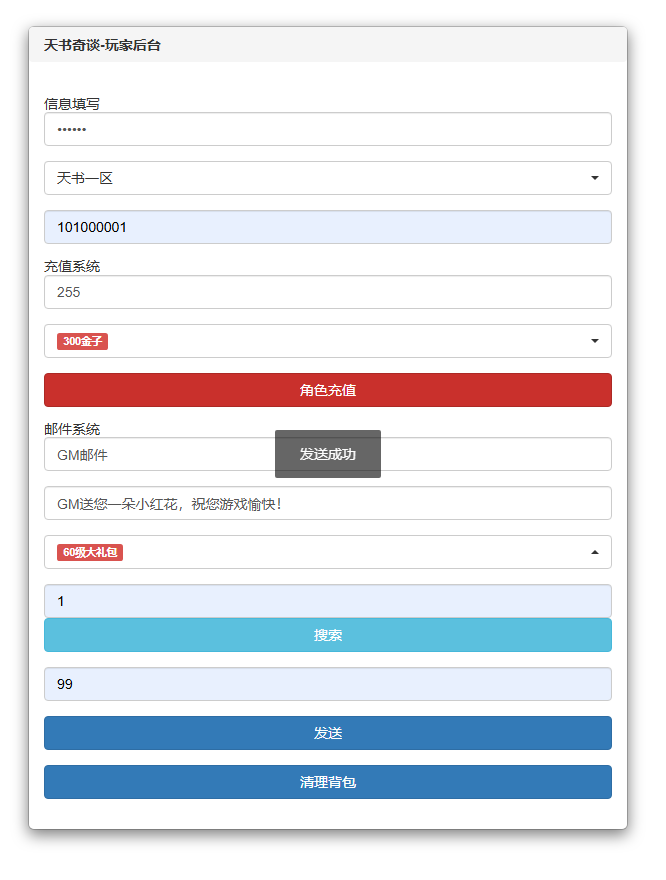Click the mail content field with GM送您一朵小红花
Image resolution: width=666 pixels, height=880 pixels.
(328, 503)
